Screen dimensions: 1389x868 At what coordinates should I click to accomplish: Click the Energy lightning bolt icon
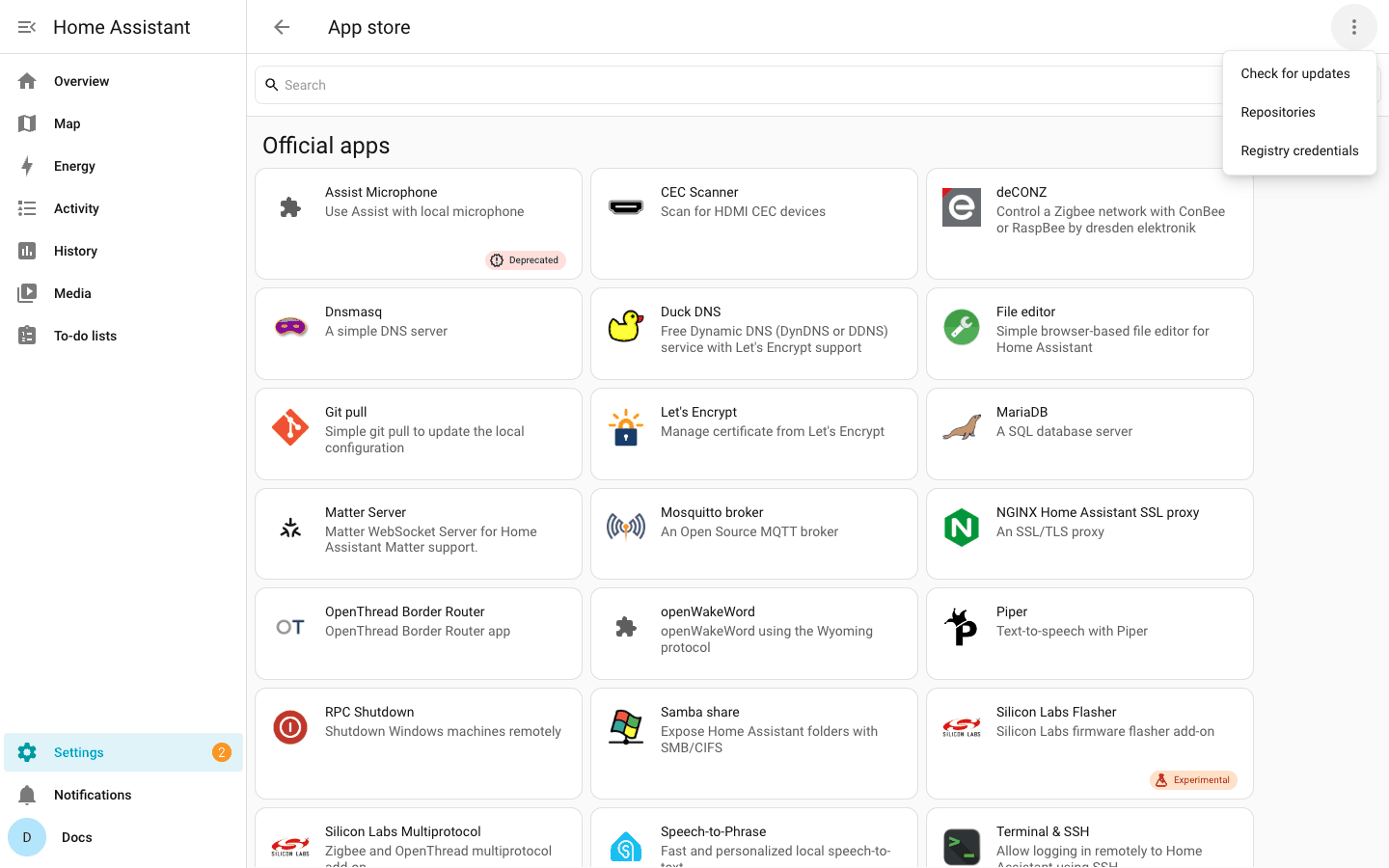point(27,166)
